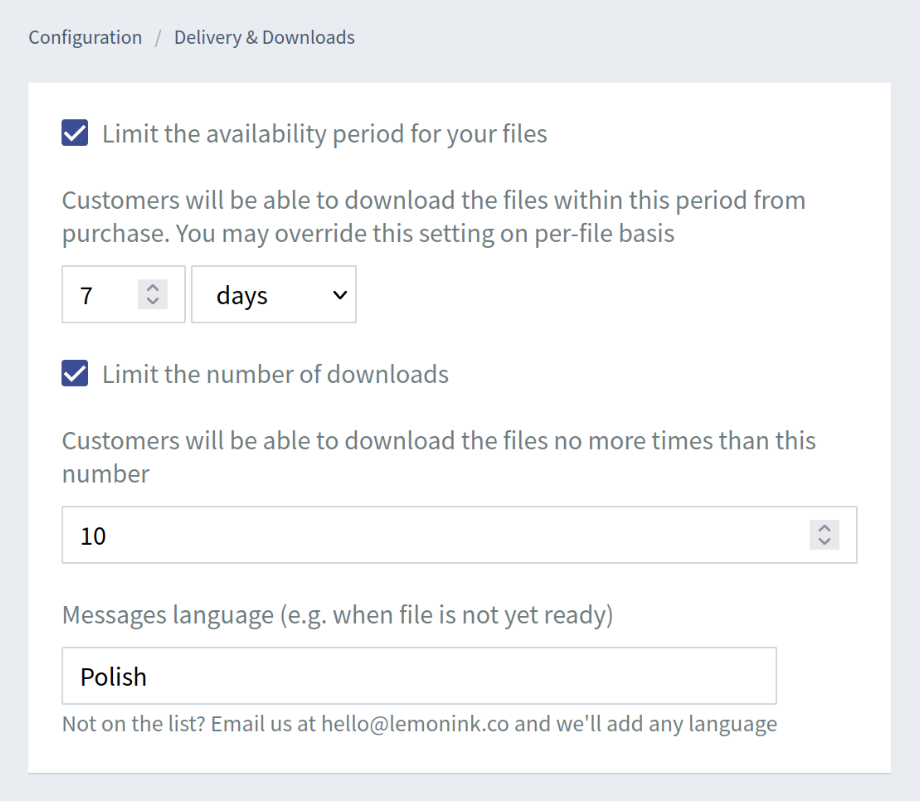Click the helper text about adding languages
Image resolution: width=920 pixels, height=802 pixels.
tap(420, 723)
